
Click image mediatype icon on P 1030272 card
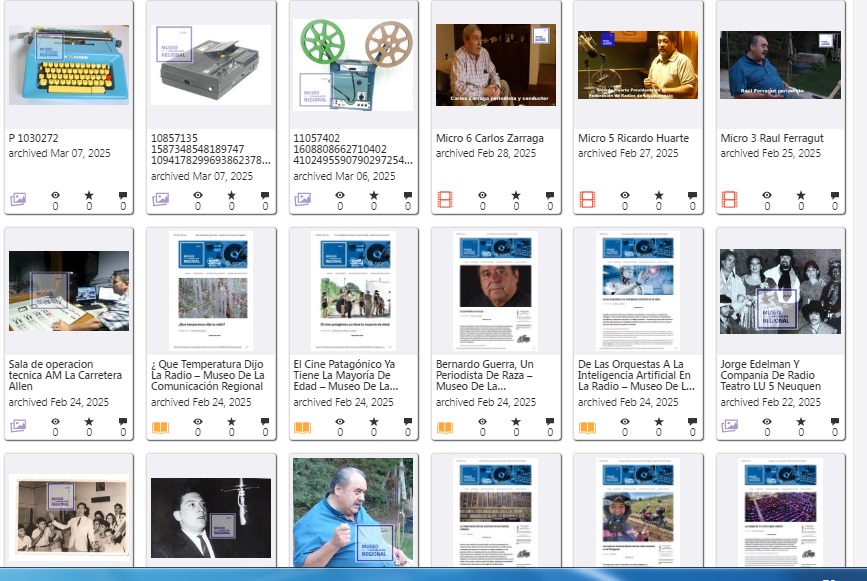(x=18, y=199)
